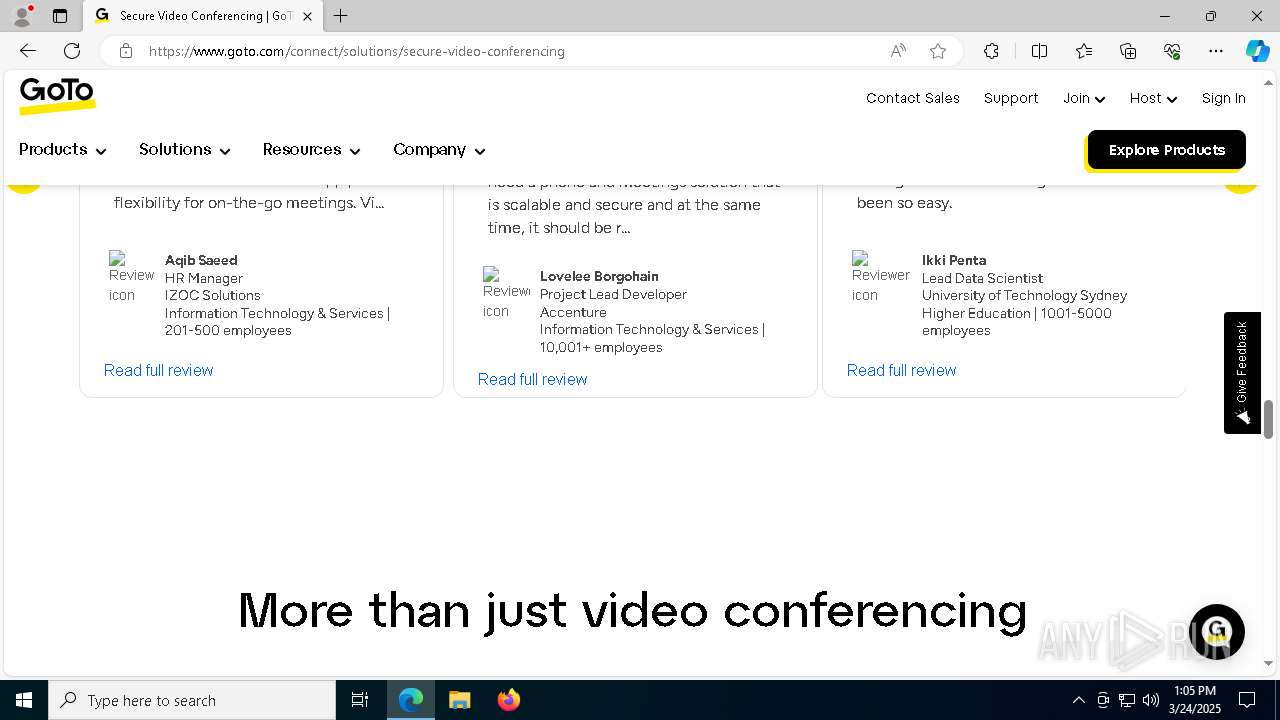This screenshot has width=1280, height=720.
Task: Open volume control in tray
Action: click(1150, 700)
